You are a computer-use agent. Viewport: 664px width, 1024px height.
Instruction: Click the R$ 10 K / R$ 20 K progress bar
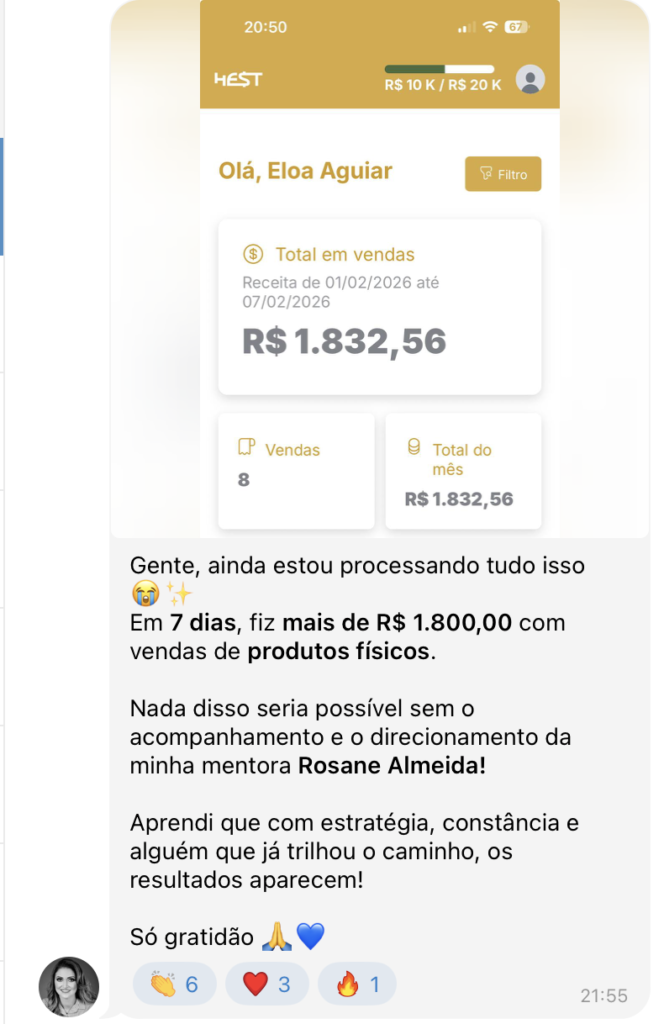point(440,69)
